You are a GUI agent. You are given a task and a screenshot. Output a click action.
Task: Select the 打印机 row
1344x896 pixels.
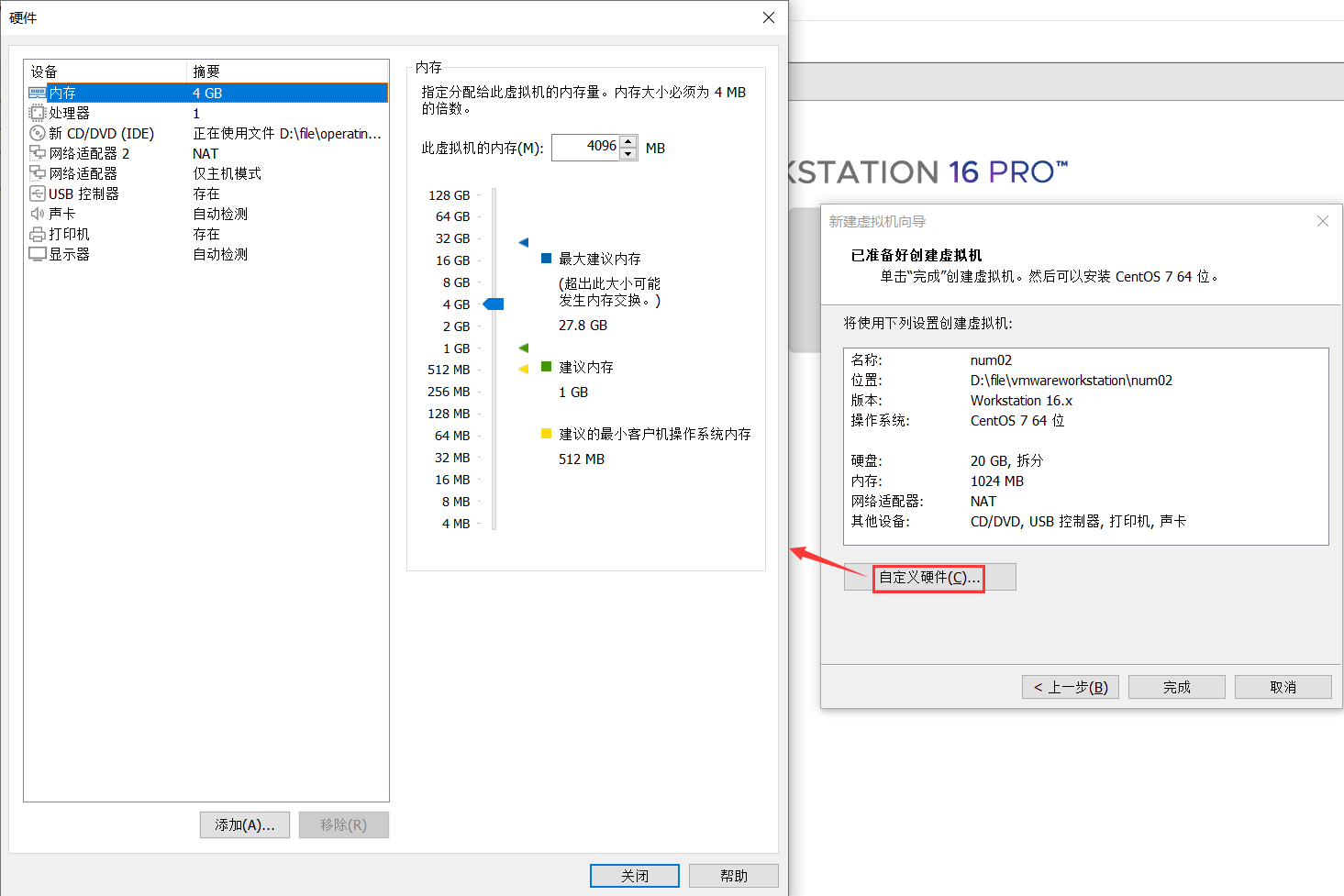click(208, 234)
